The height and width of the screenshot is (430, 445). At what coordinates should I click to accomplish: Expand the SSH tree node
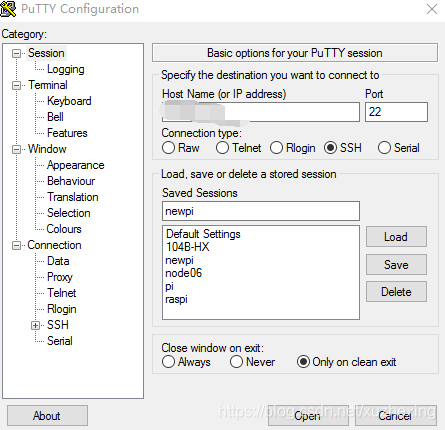pos(35,325)
